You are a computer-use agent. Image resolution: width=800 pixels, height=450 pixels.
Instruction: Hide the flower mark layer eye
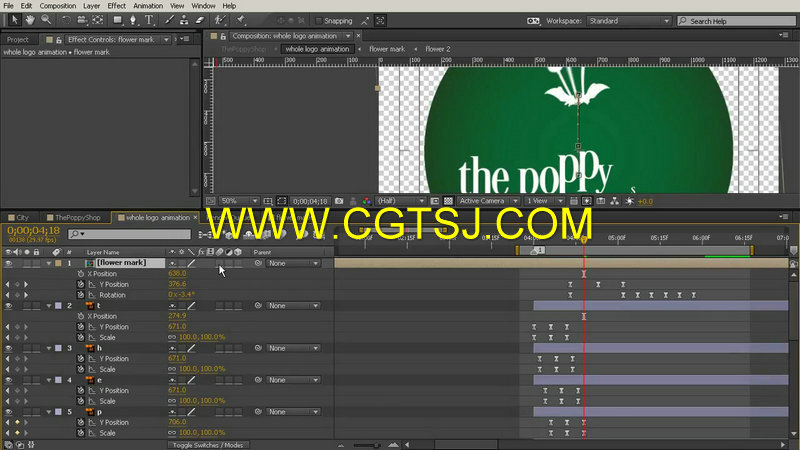point(8,263)
